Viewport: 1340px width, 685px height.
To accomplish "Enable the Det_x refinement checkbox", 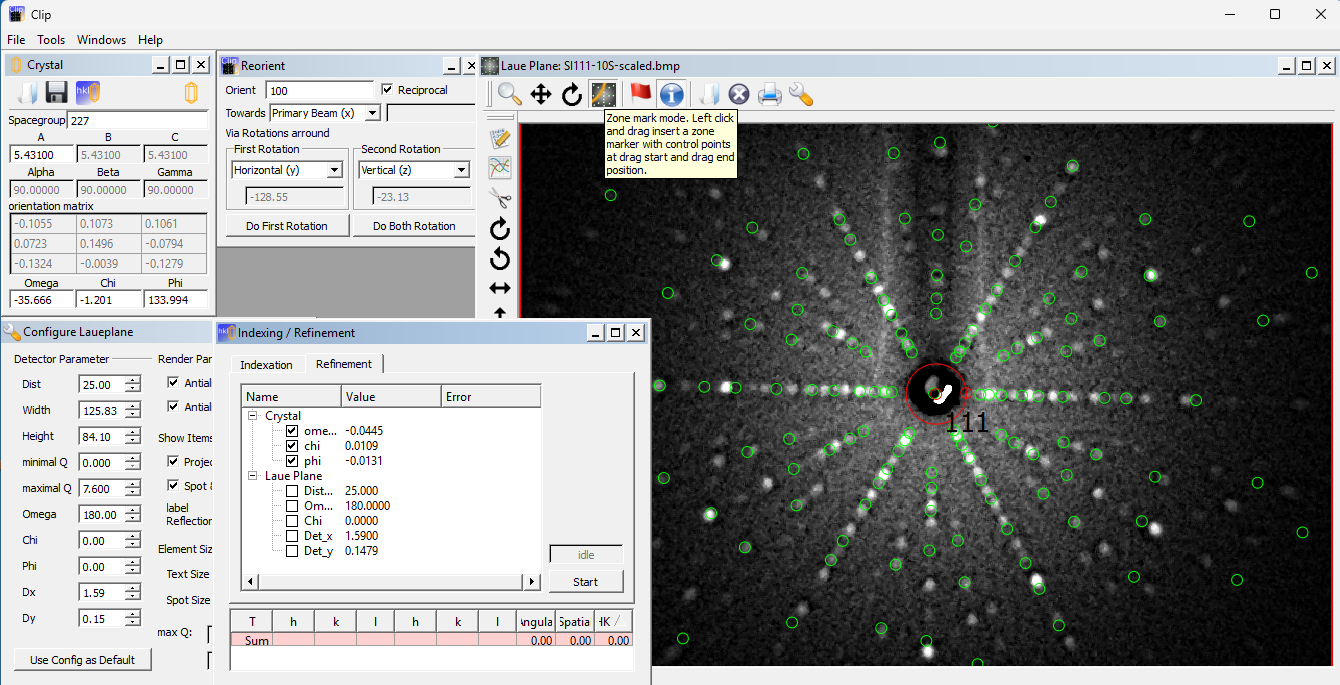I will tap(292, 536).
